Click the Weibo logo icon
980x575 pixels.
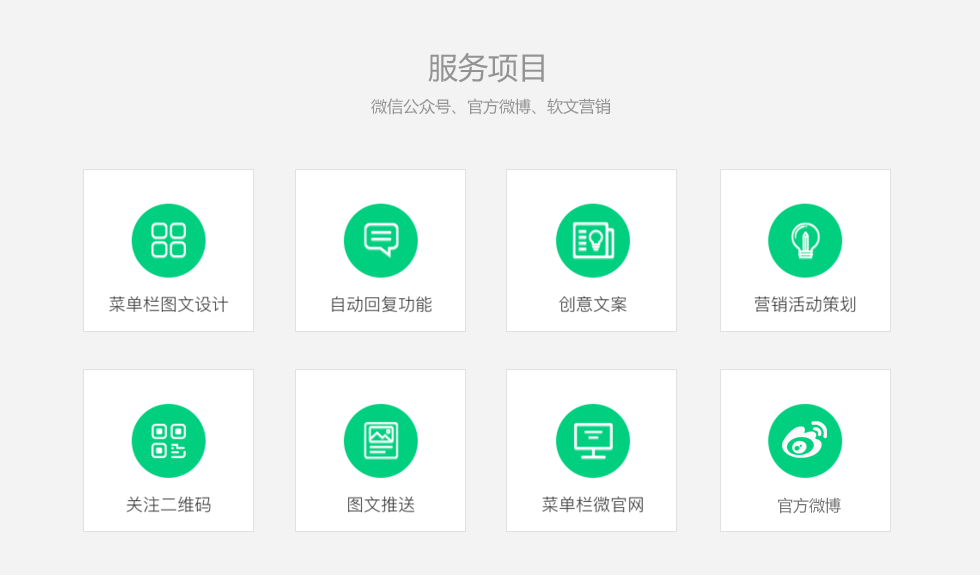[x=805, y=441]
